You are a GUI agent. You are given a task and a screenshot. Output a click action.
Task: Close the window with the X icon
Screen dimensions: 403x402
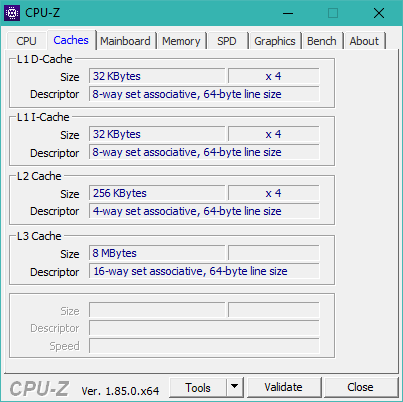point(379,13)
